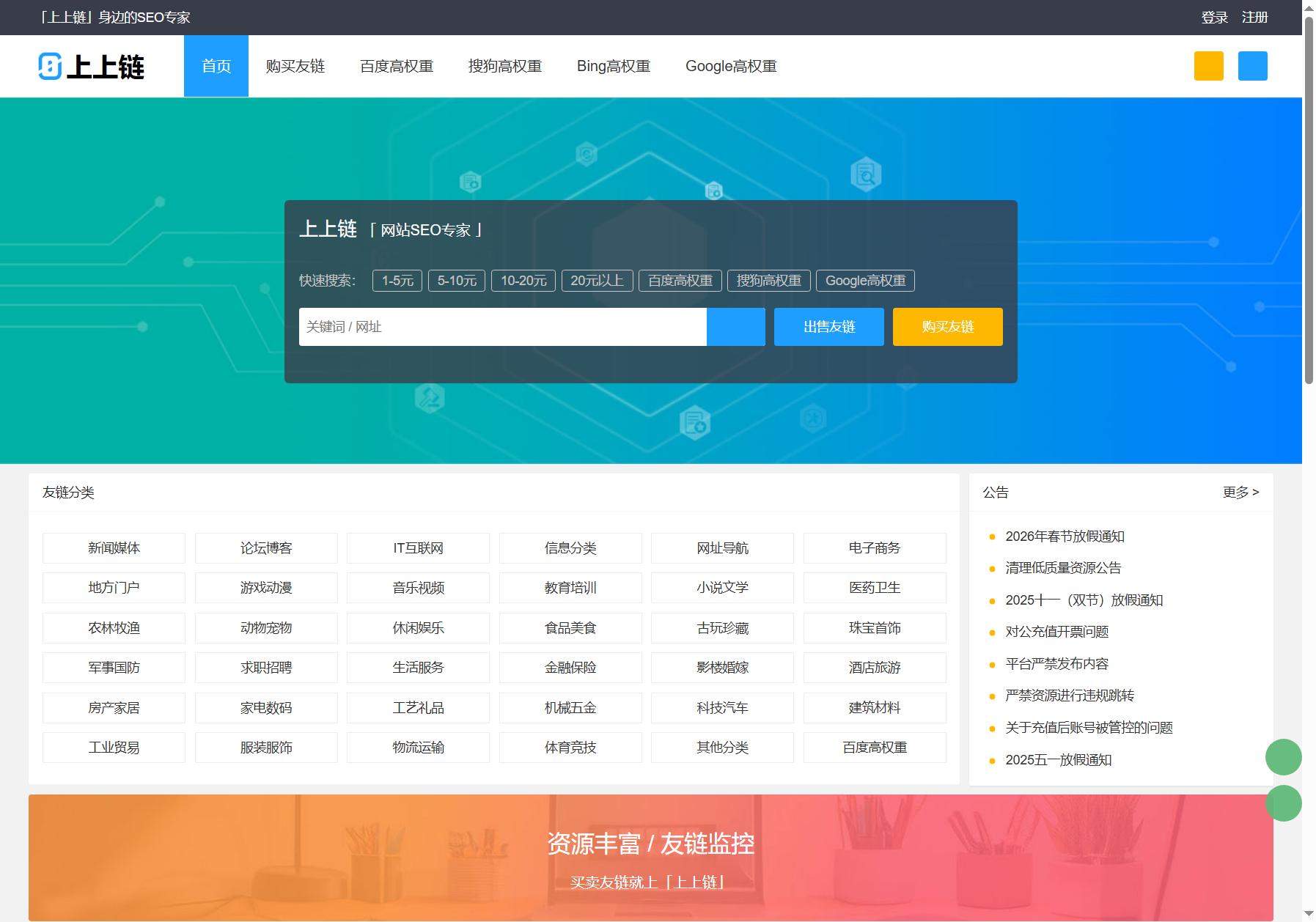Click the blue square header button
1316x922 pixels.
pos(1252,66)
